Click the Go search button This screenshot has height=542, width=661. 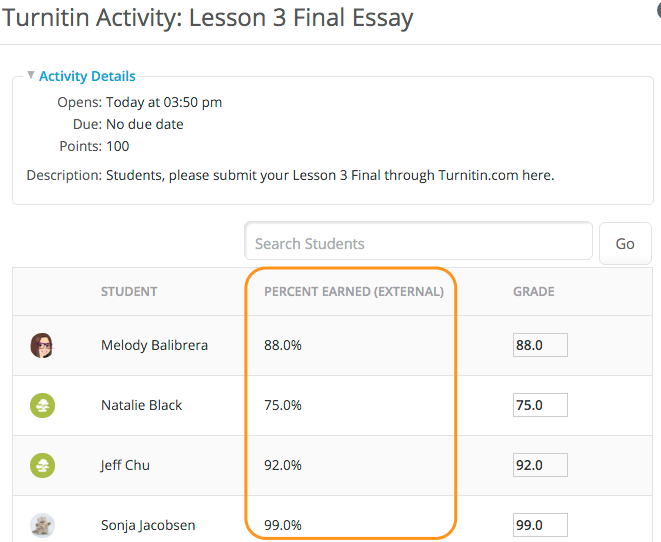coord(625,244)
